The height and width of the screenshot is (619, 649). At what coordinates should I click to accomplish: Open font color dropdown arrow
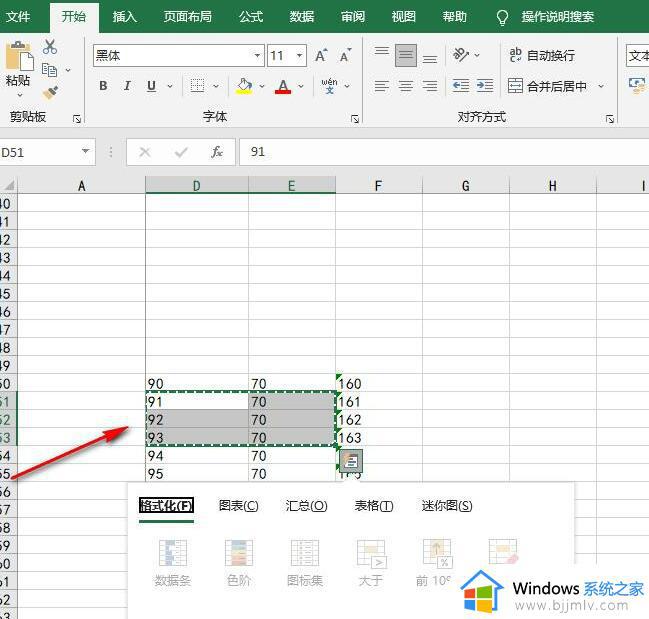(x=301, y=86)
